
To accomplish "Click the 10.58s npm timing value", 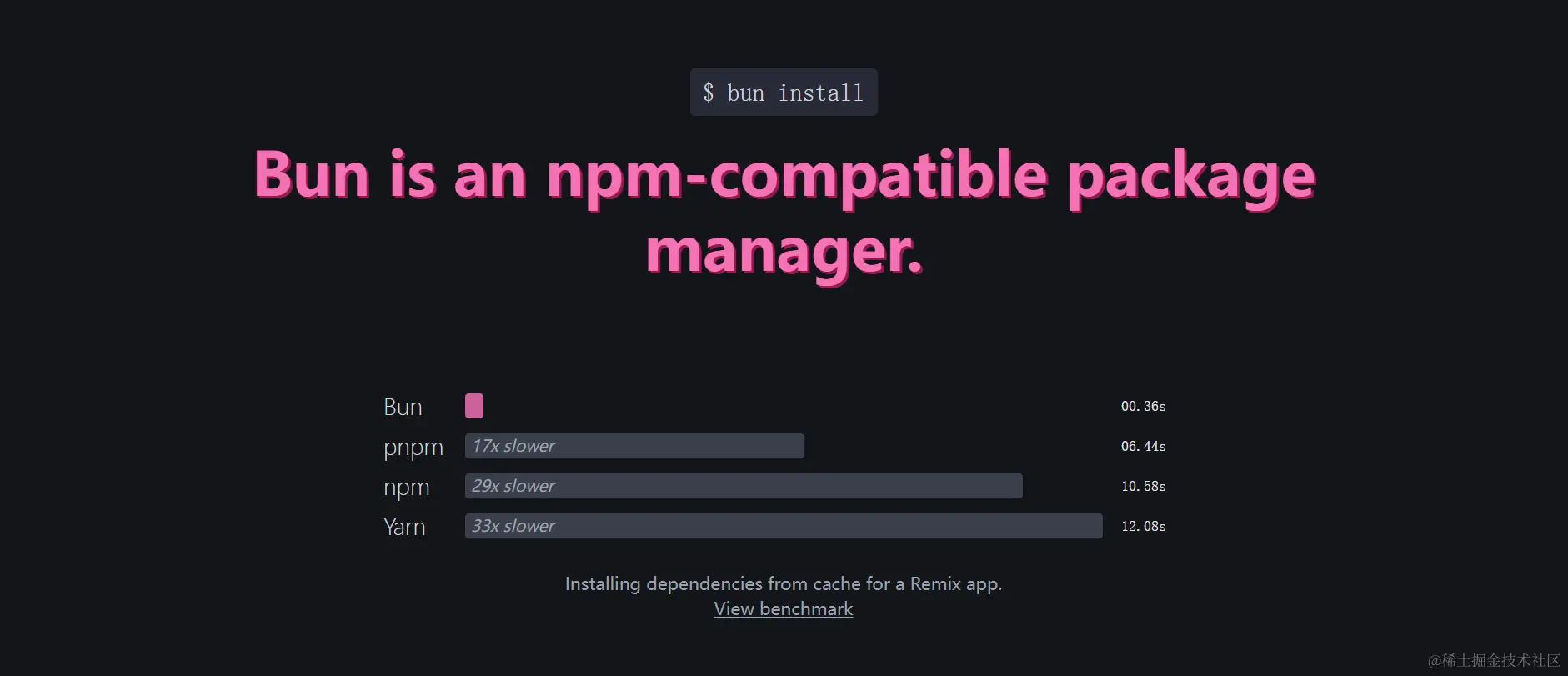I will click(1143, 486).
